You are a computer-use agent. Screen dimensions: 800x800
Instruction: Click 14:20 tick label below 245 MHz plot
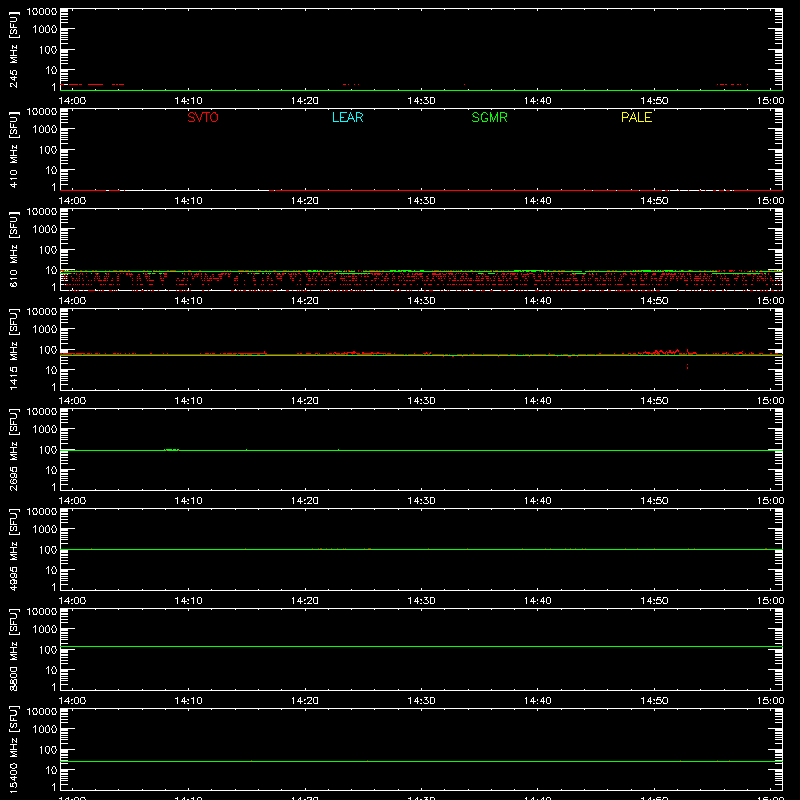click(x=305, y=101)
